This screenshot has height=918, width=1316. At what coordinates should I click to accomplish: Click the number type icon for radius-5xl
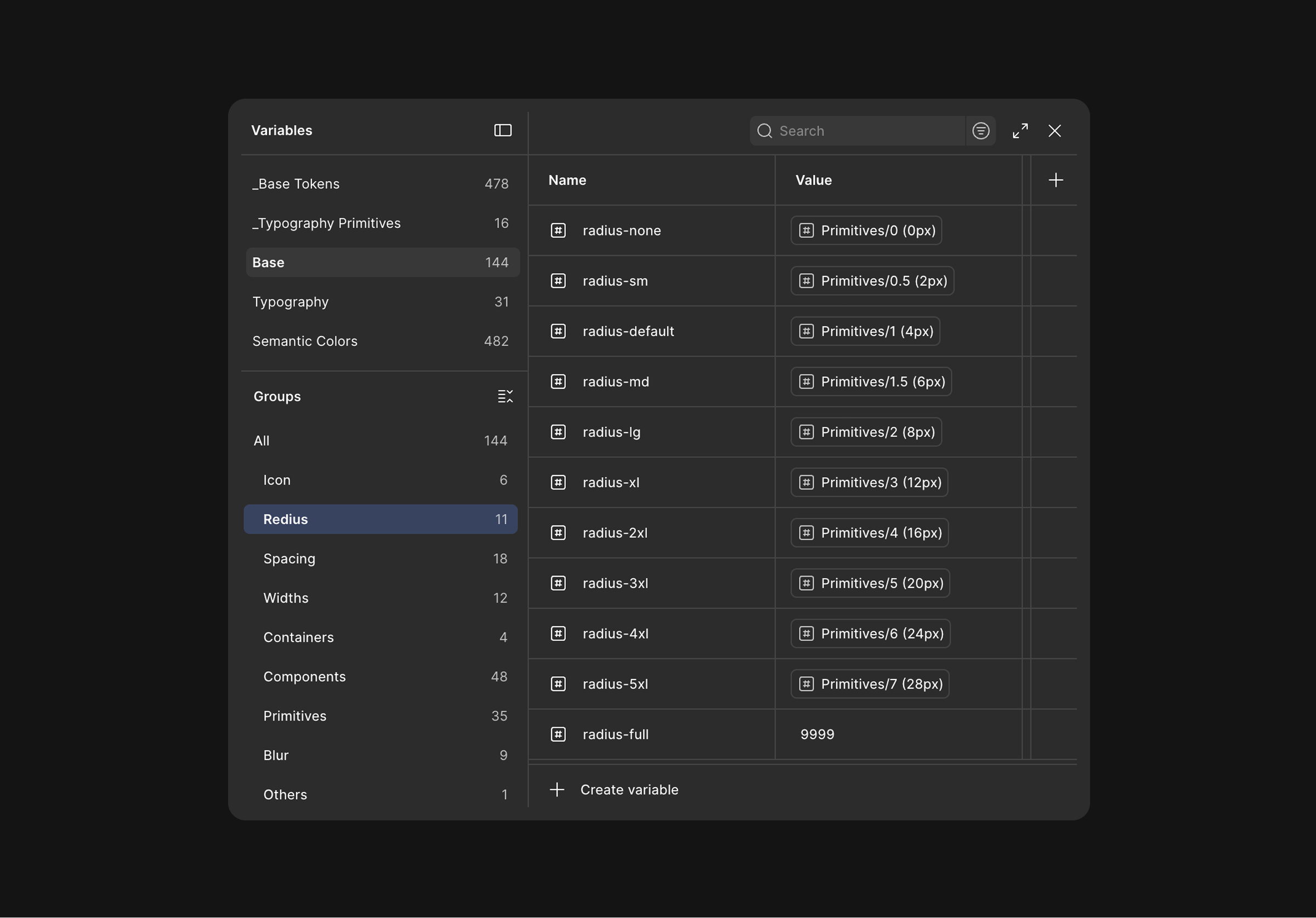[x=558, y=684]
